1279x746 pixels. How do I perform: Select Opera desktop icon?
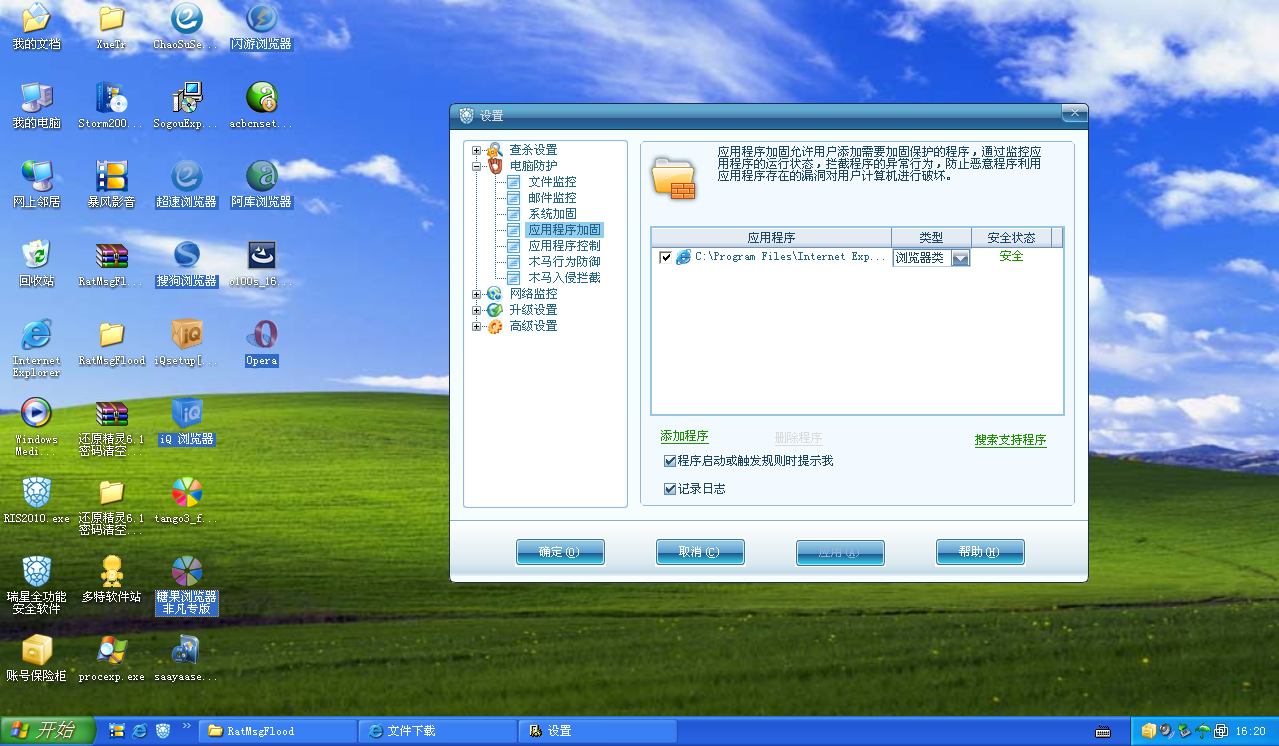pyautogui.click(x=261, y=342)
